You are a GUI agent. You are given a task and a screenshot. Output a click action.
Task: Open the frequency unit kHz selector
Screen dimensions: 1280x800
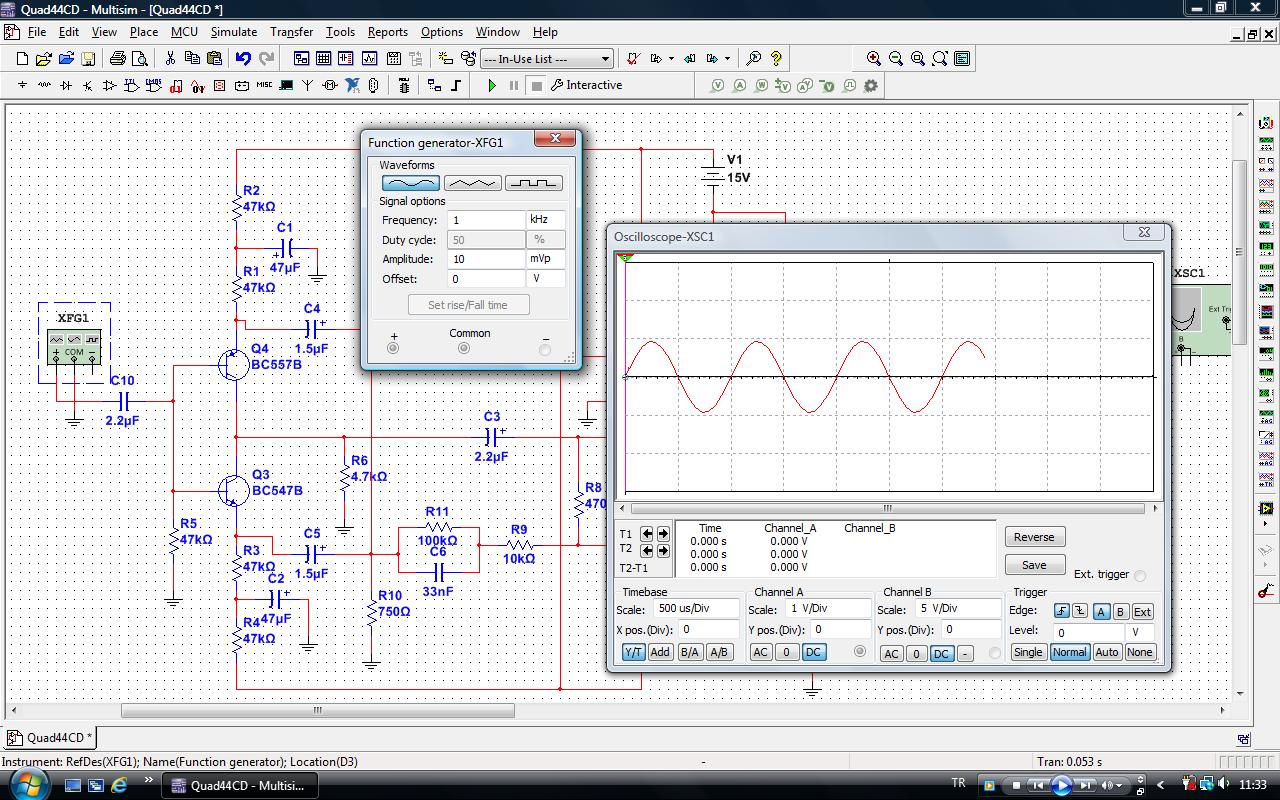pyautogui.click(x=545, y=220)
